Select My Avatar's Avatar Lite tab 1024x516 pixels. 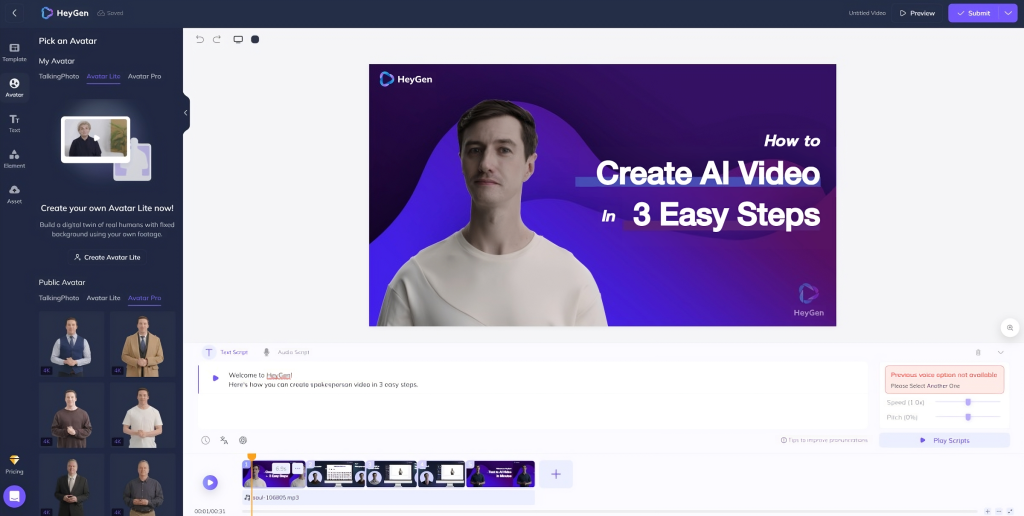[x=103, y=76]
